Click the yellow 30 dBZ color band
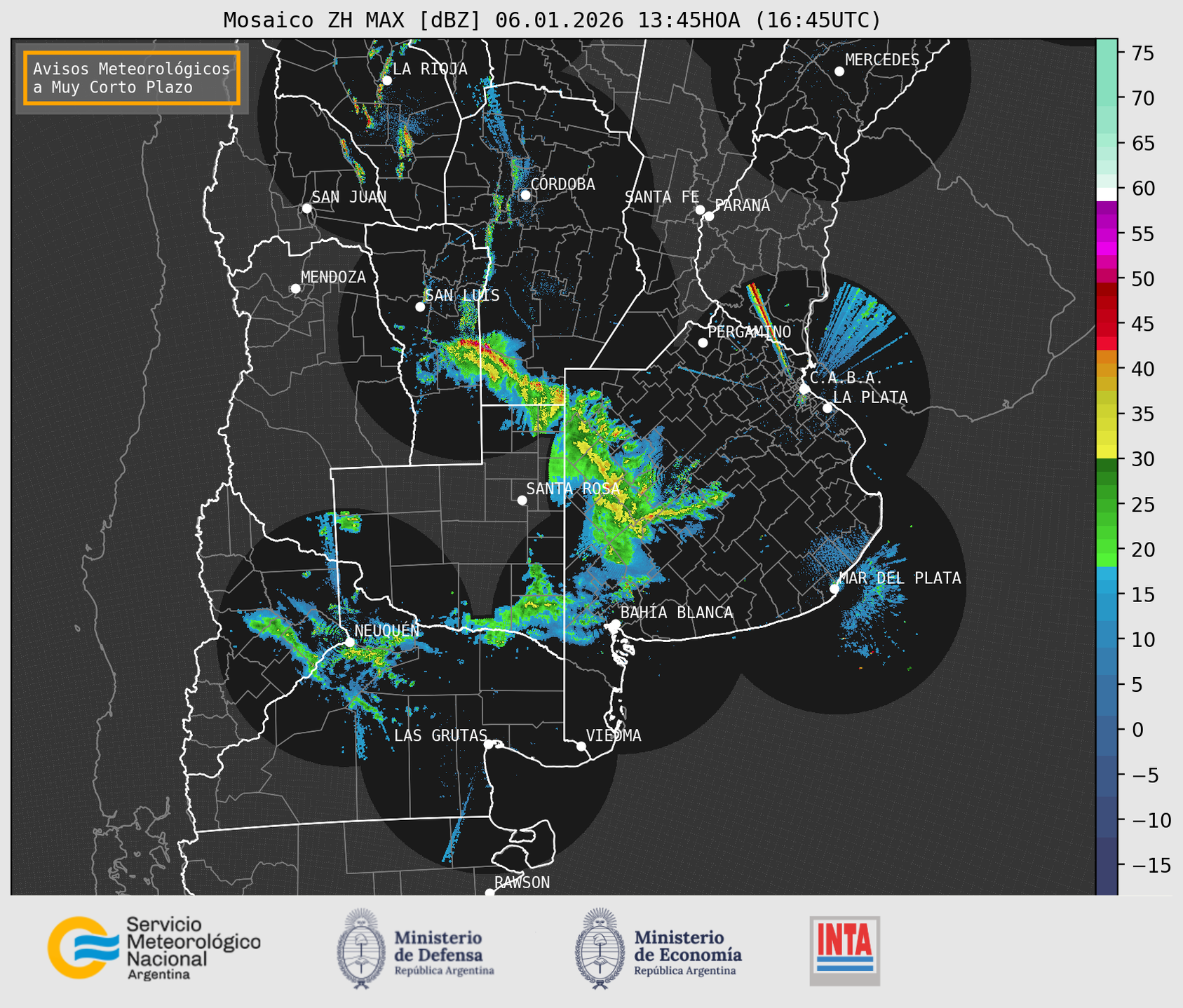1183x1008 pixels. (1106, 452)
